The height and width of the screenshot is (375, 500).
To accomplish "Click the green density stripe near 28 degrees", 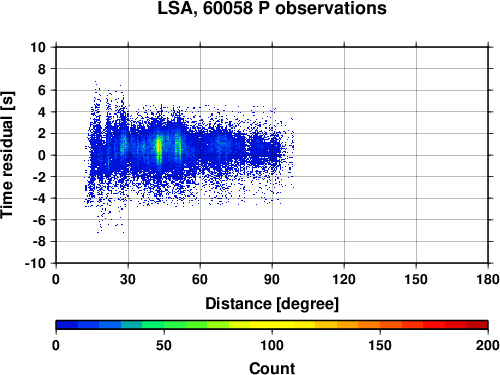I will click(123, 145).
